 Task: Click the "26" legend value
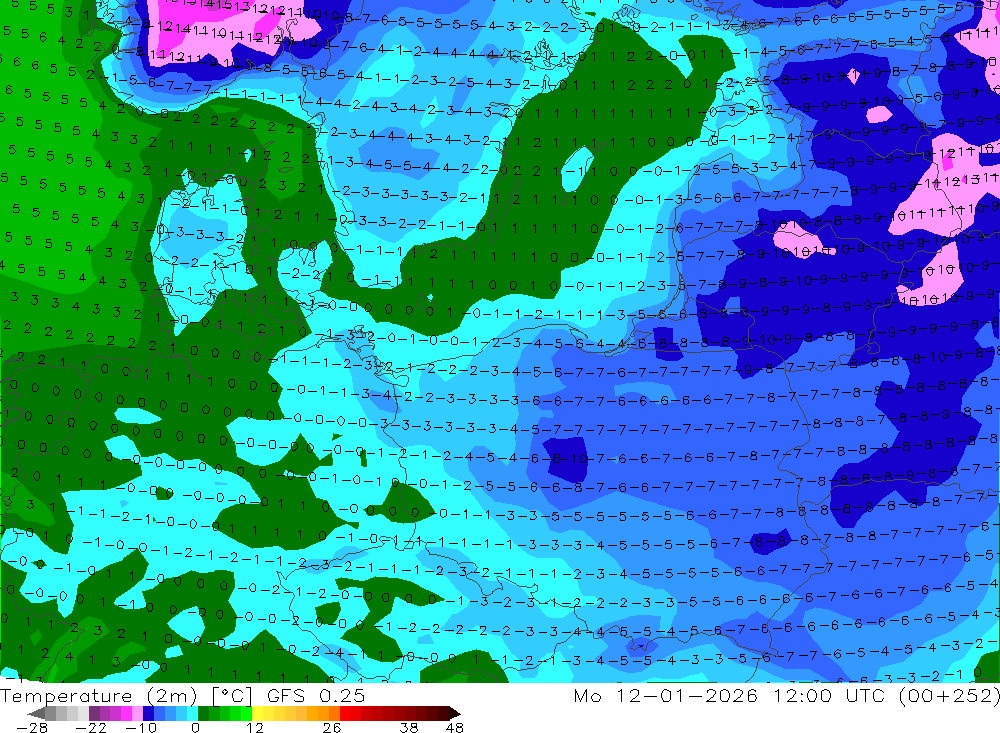click(331, 727)
